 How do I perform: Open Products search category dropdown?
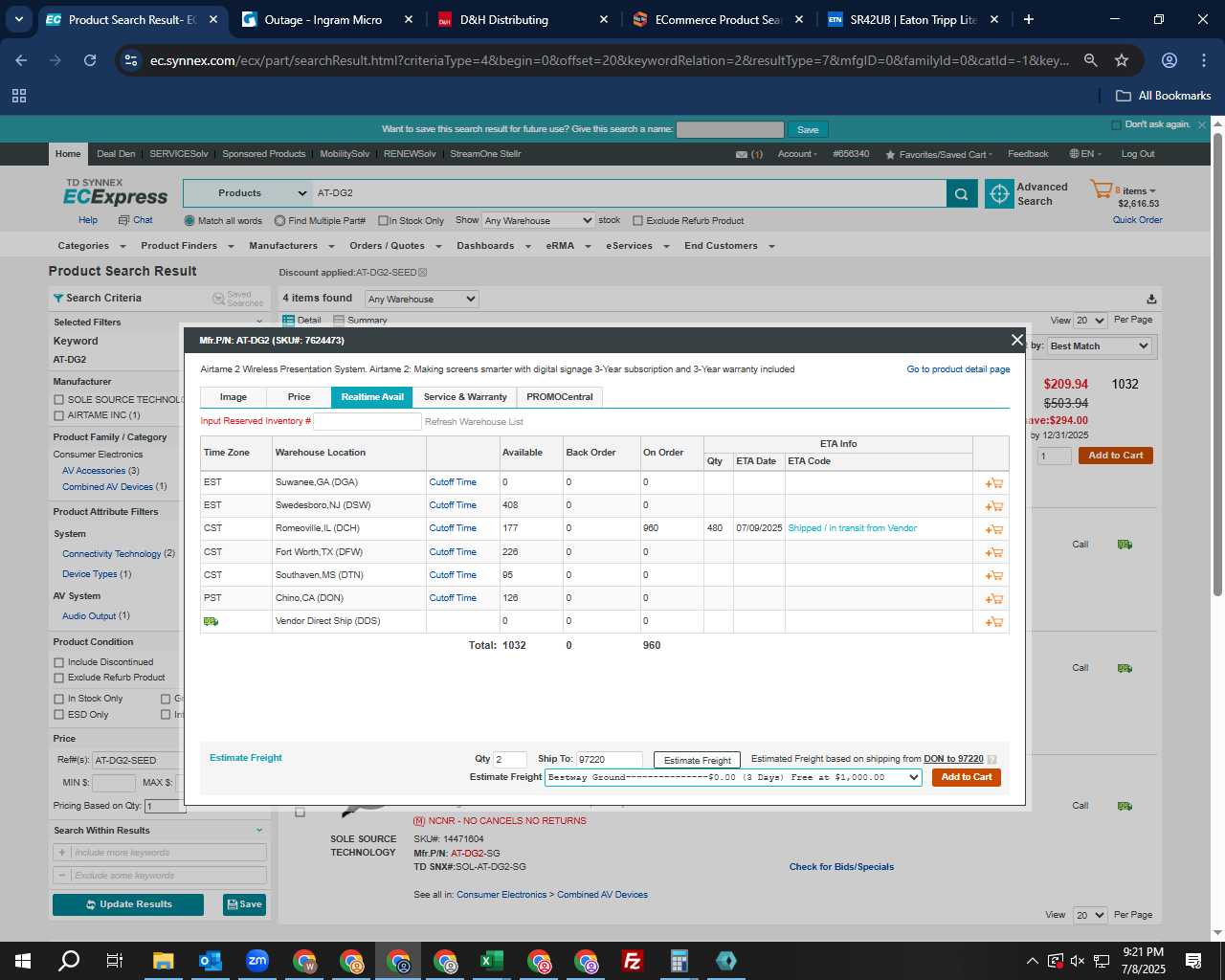coord(247,193)
